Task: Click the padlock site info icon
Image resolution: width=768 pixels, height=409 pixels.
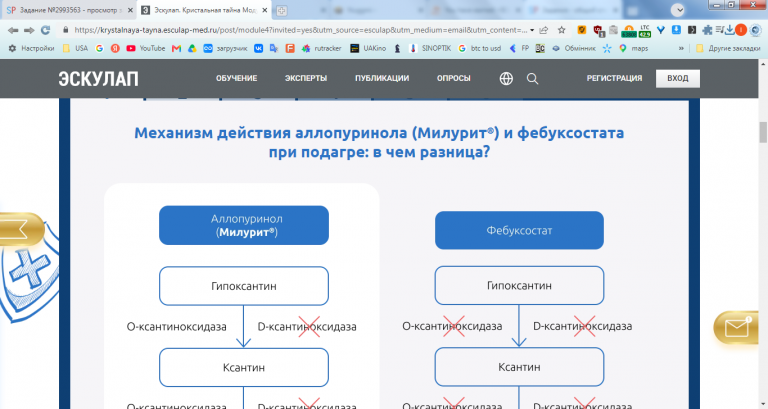Action: click(x=66, y=30)
